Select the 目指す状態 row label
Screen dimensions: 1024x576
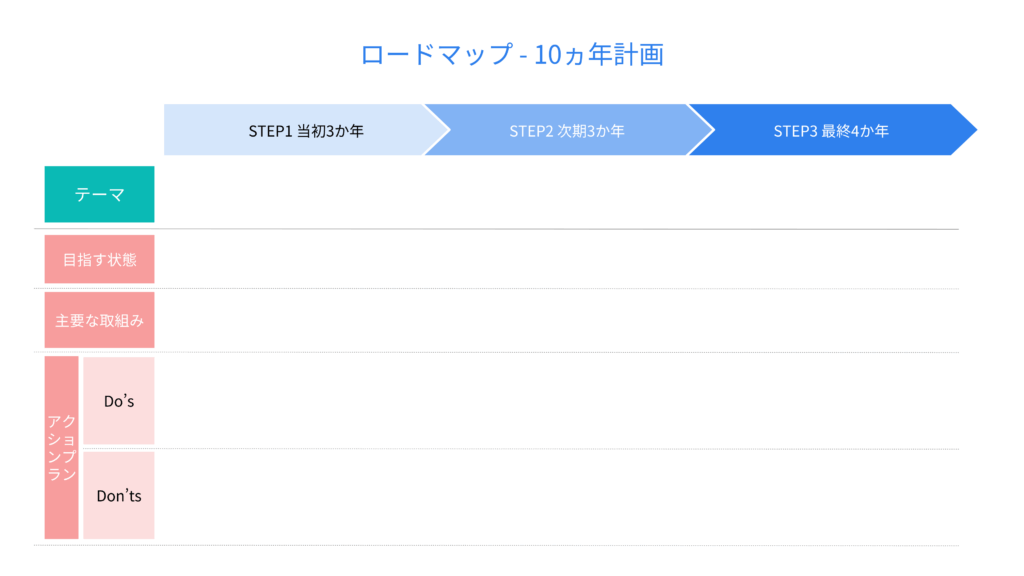(99, 260)
